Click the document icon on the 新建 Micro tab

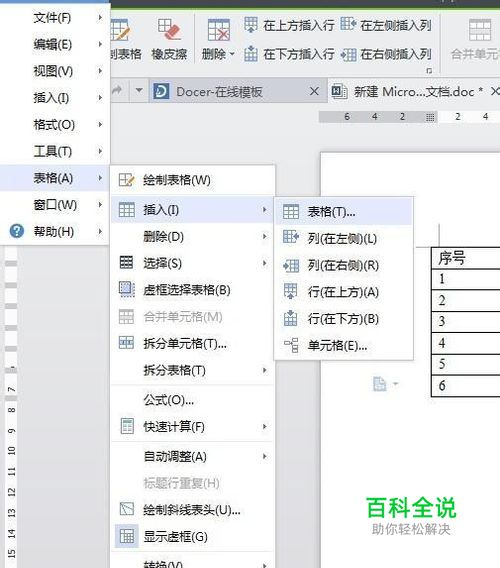click(x=339, y=91)
